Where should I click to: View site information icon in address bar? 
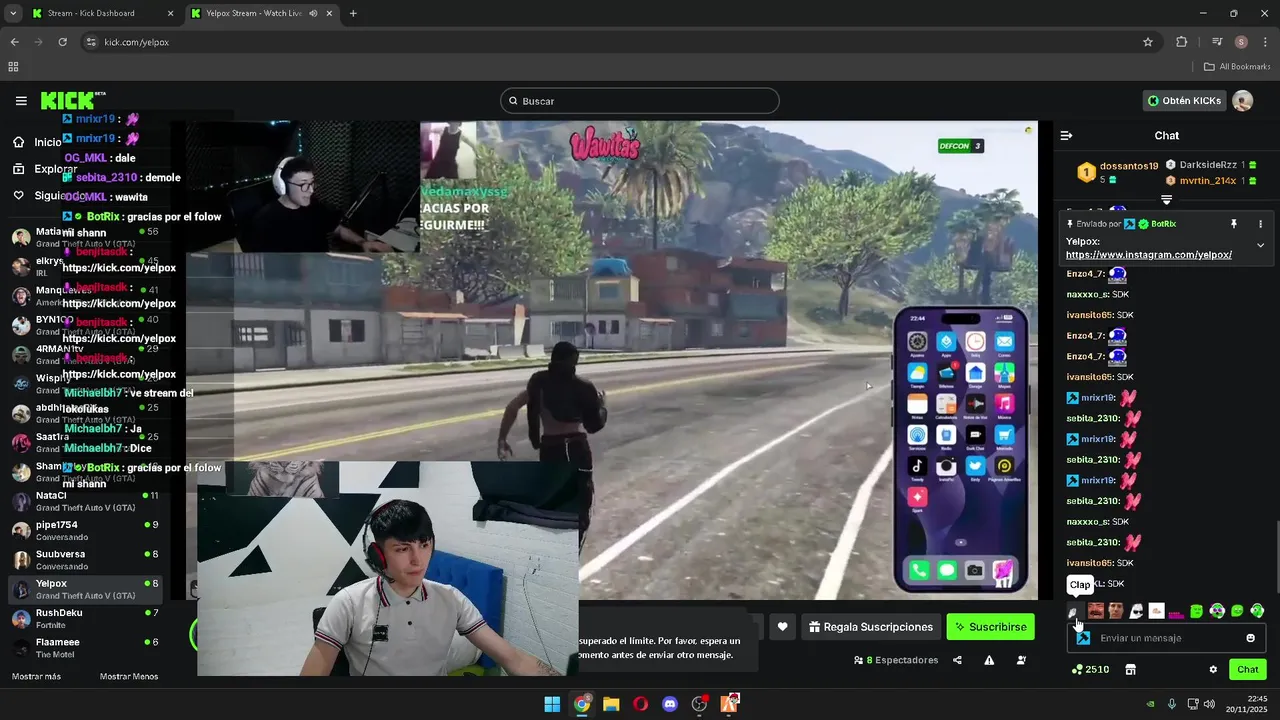click(91, 42)
